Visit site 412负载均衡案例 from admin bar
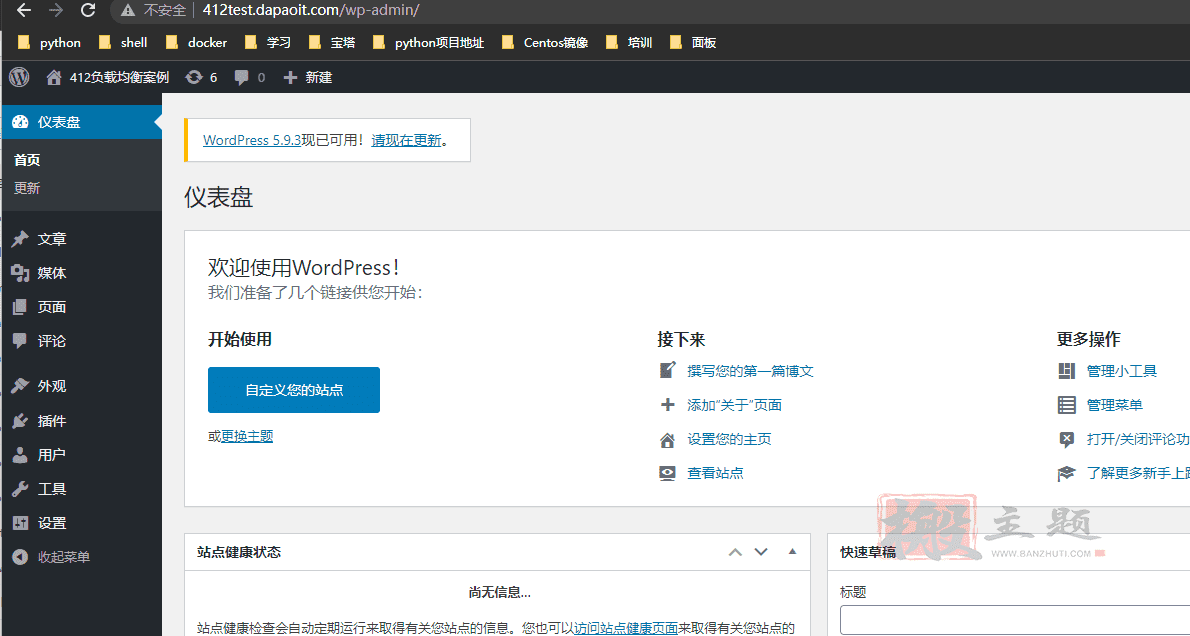Viewport: 1190px width, 636px height. [x=107, y=77]
